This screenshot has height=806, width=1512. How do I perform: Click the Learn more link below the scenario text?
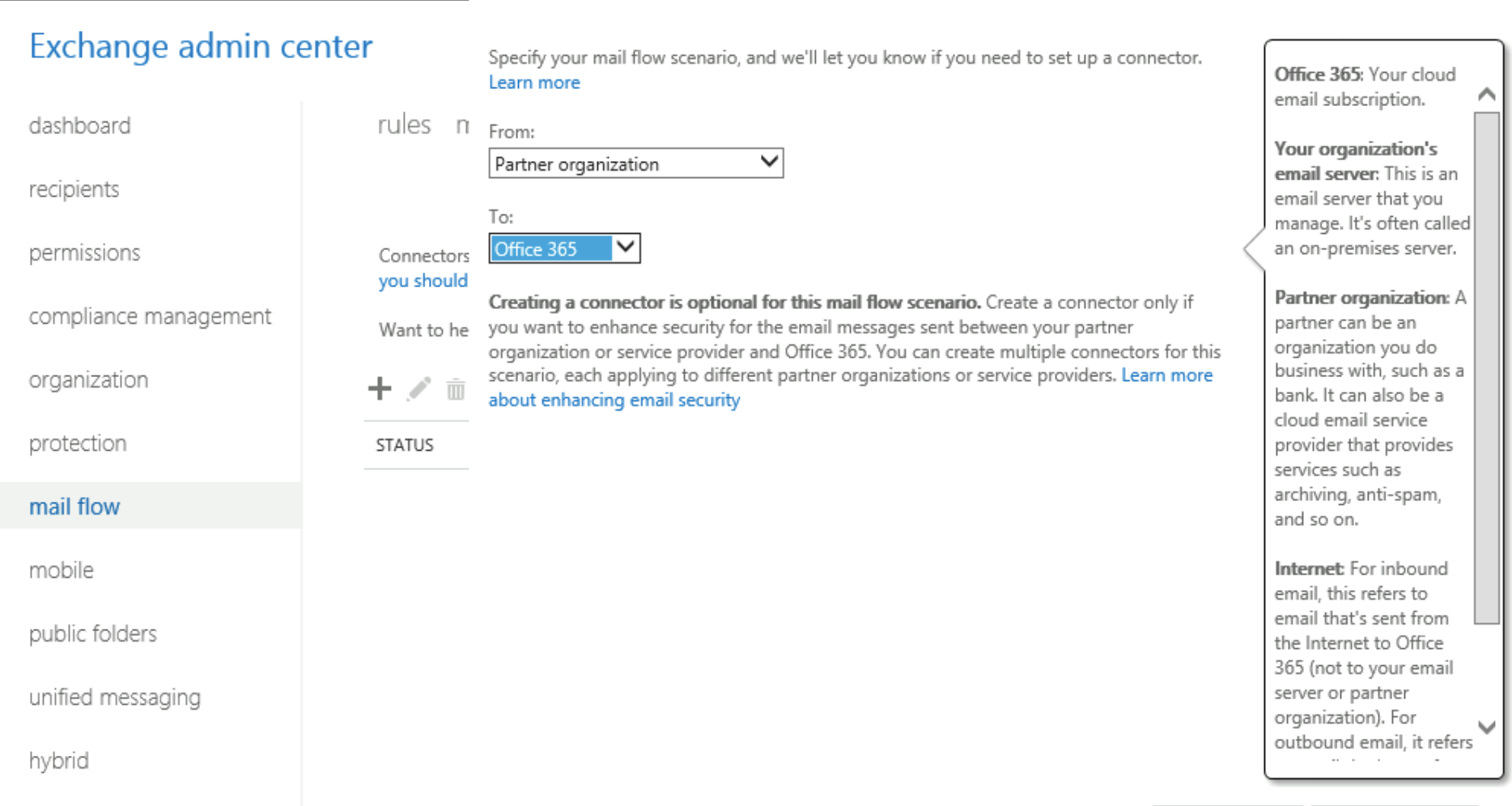pyautogui.click(x=533, y=82)
